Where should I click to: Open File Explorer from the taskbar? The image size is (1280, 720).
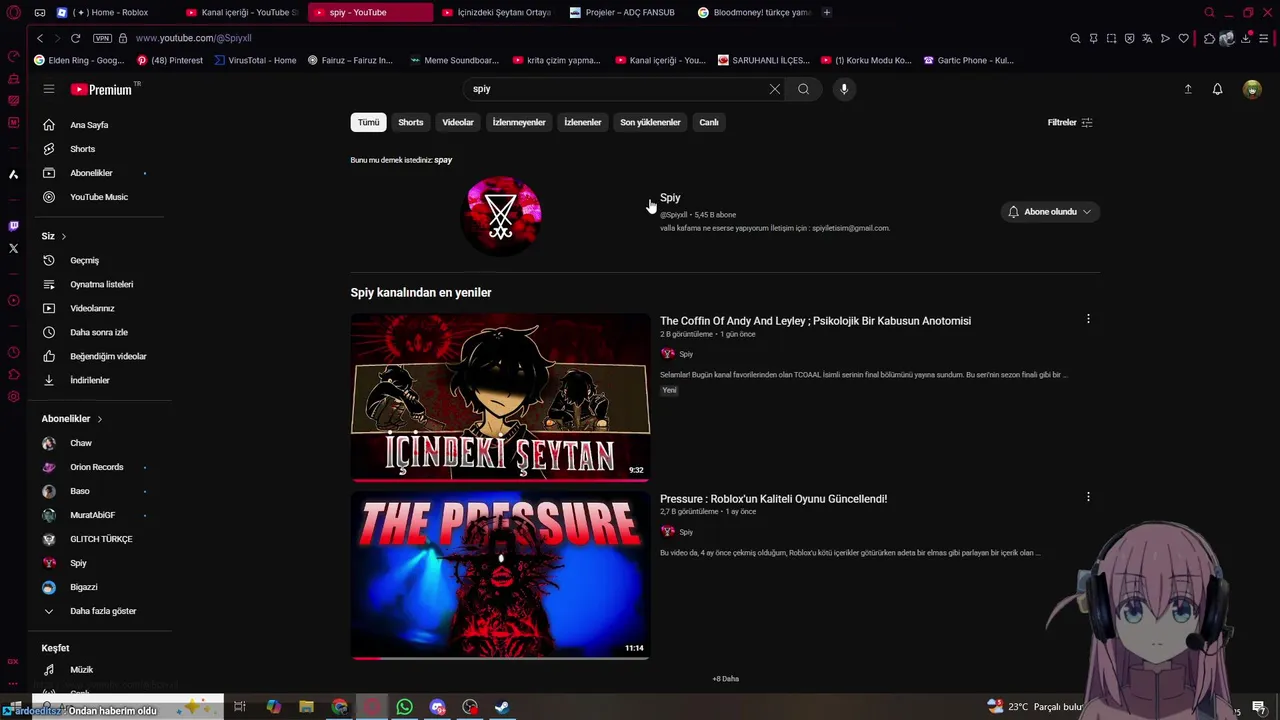(x=307, y=707)
